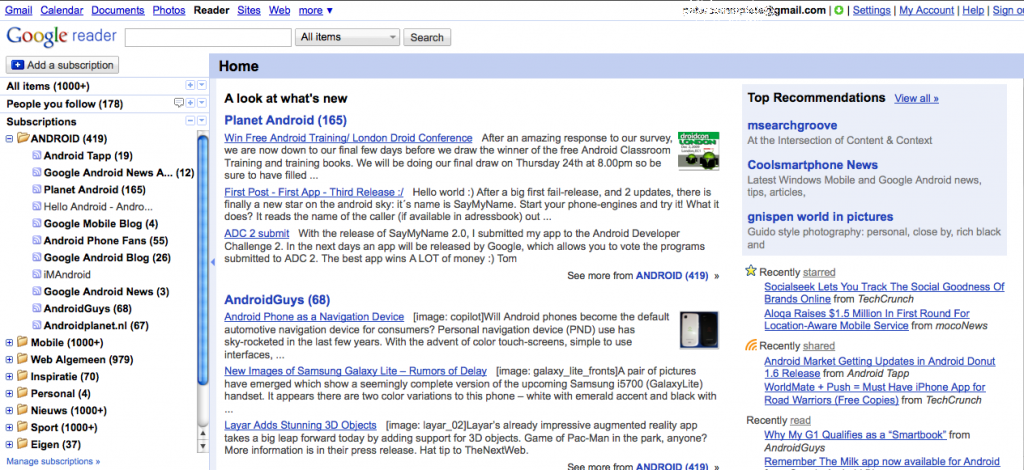Open the more menu in top navigation
1024x470 pixels.
tap(316, 10)
